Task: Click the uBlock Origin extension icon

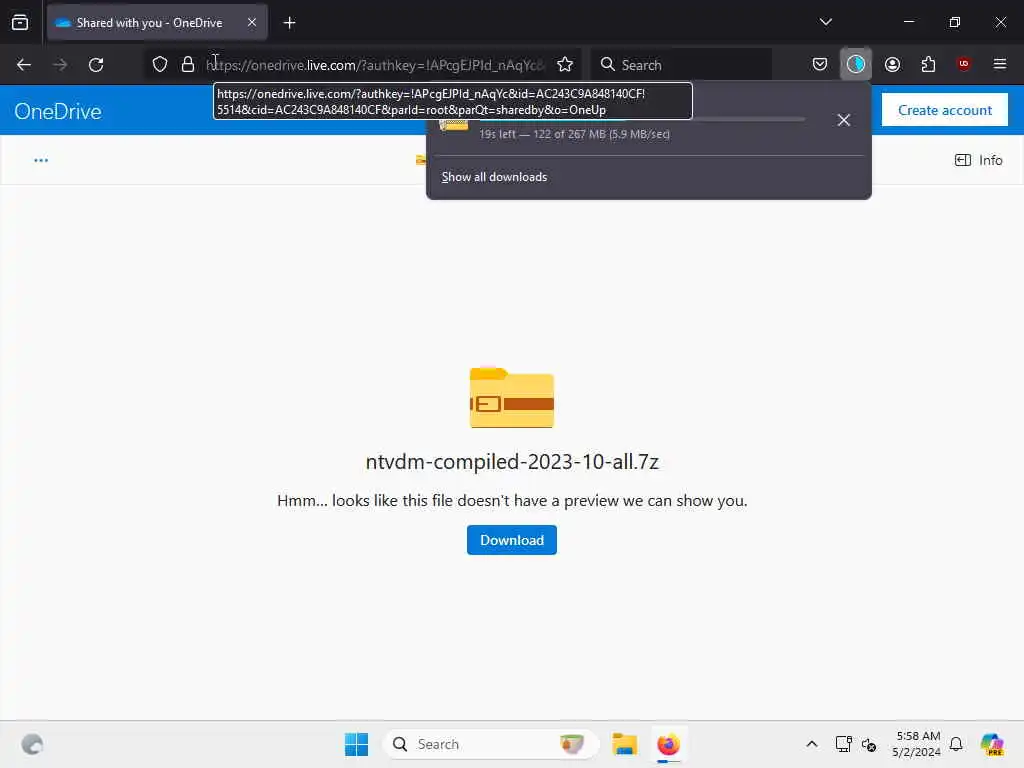Action: coord(963,64)
